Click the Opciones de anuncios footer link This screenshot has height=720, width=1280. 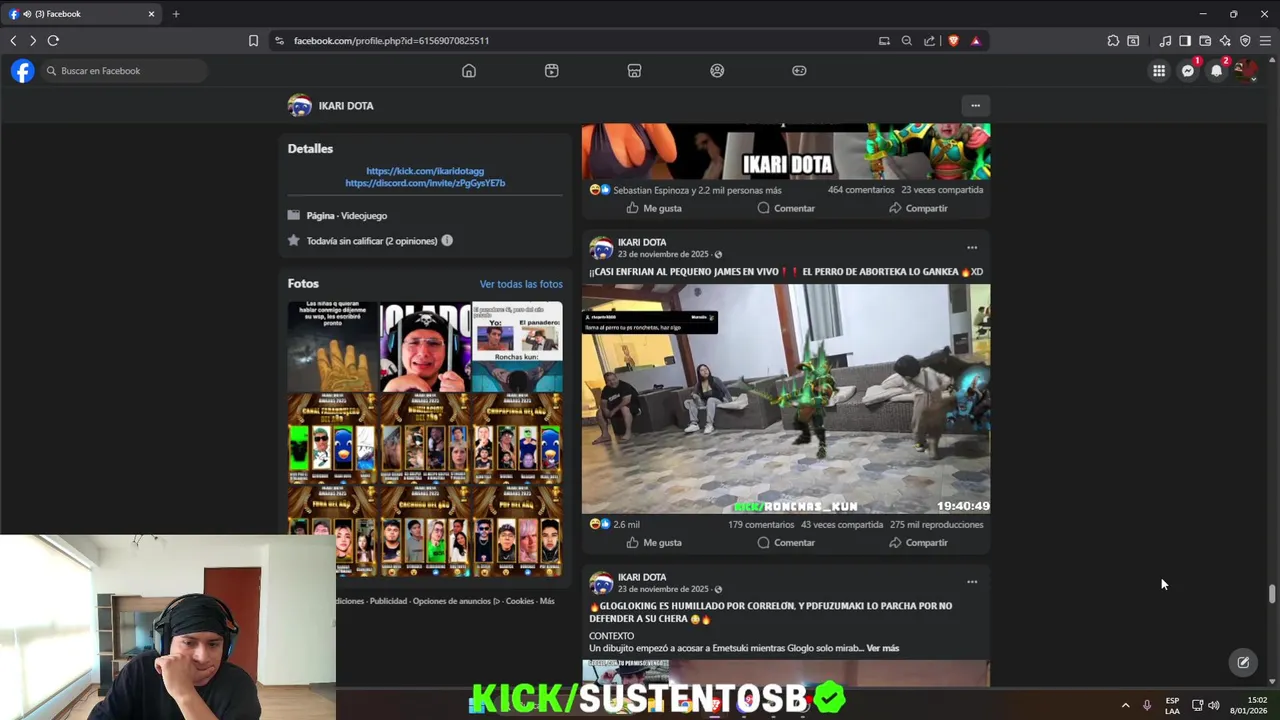456,601
